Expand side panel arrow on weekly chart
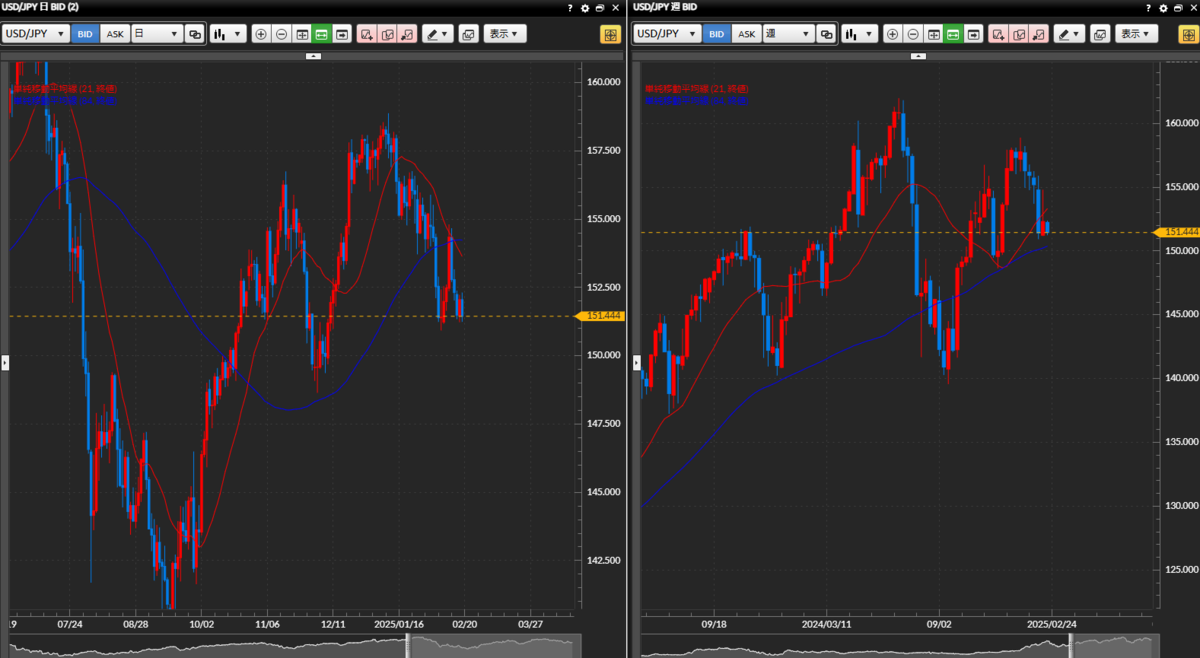1200x658 pixels. [636, 362]
